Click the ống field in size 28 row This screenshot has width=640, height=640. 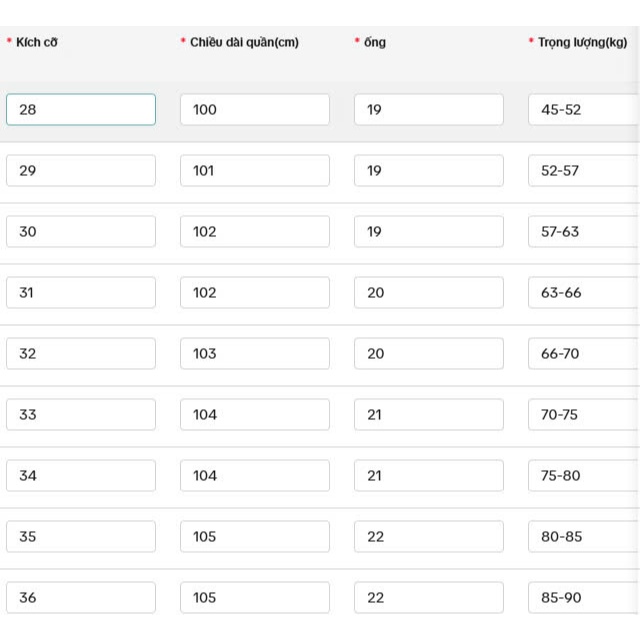[428, 109]
